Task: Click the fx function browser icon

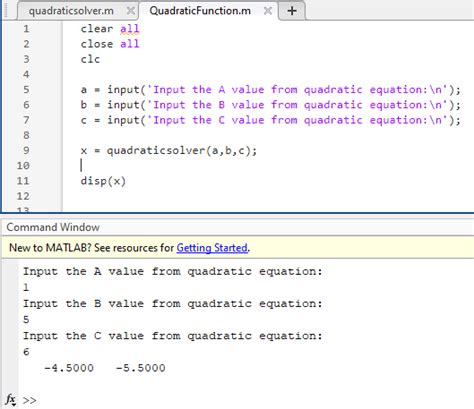Action: 10,399
